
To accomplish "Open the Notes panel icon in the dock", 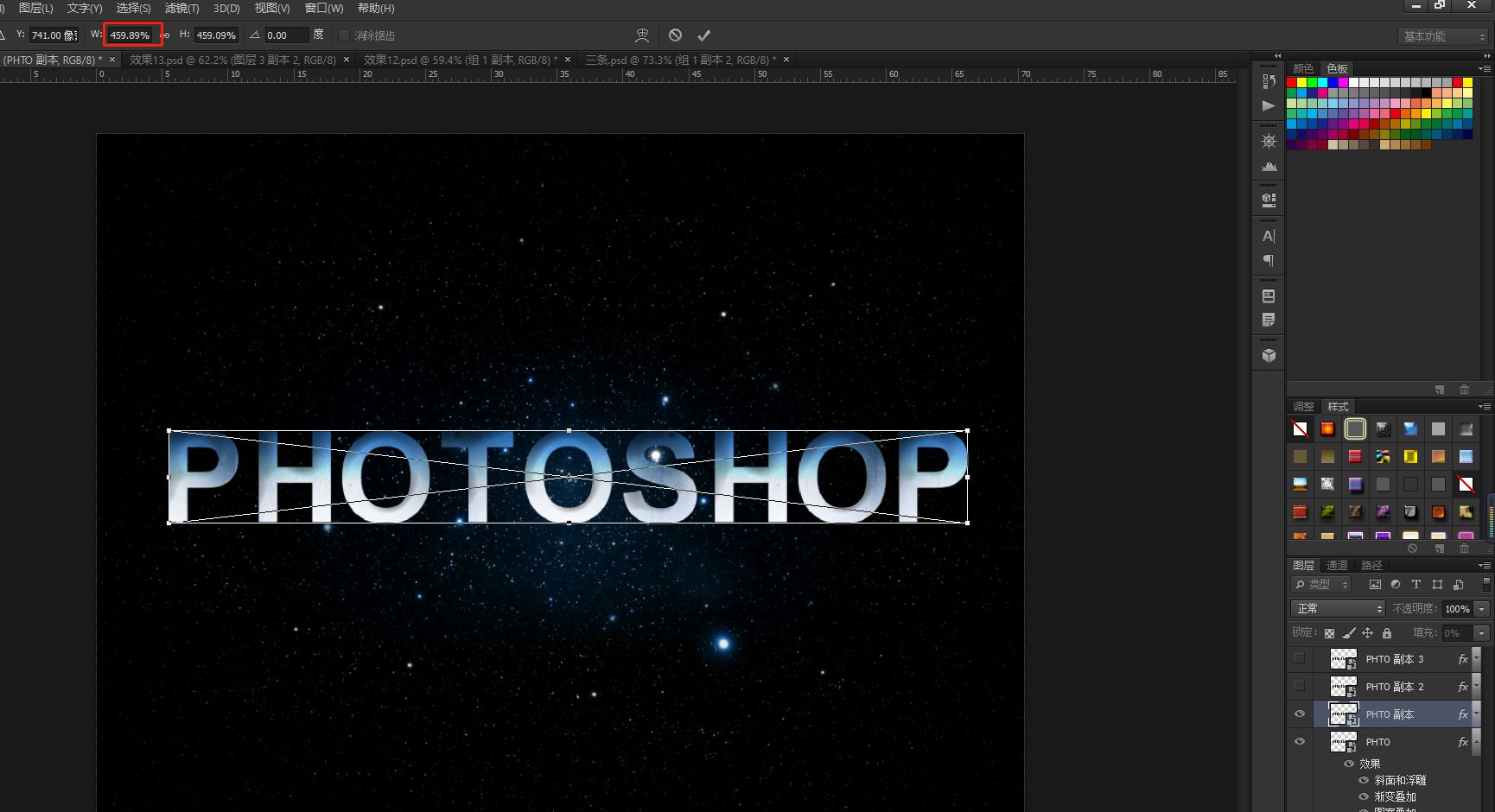I will point(1269,320).
